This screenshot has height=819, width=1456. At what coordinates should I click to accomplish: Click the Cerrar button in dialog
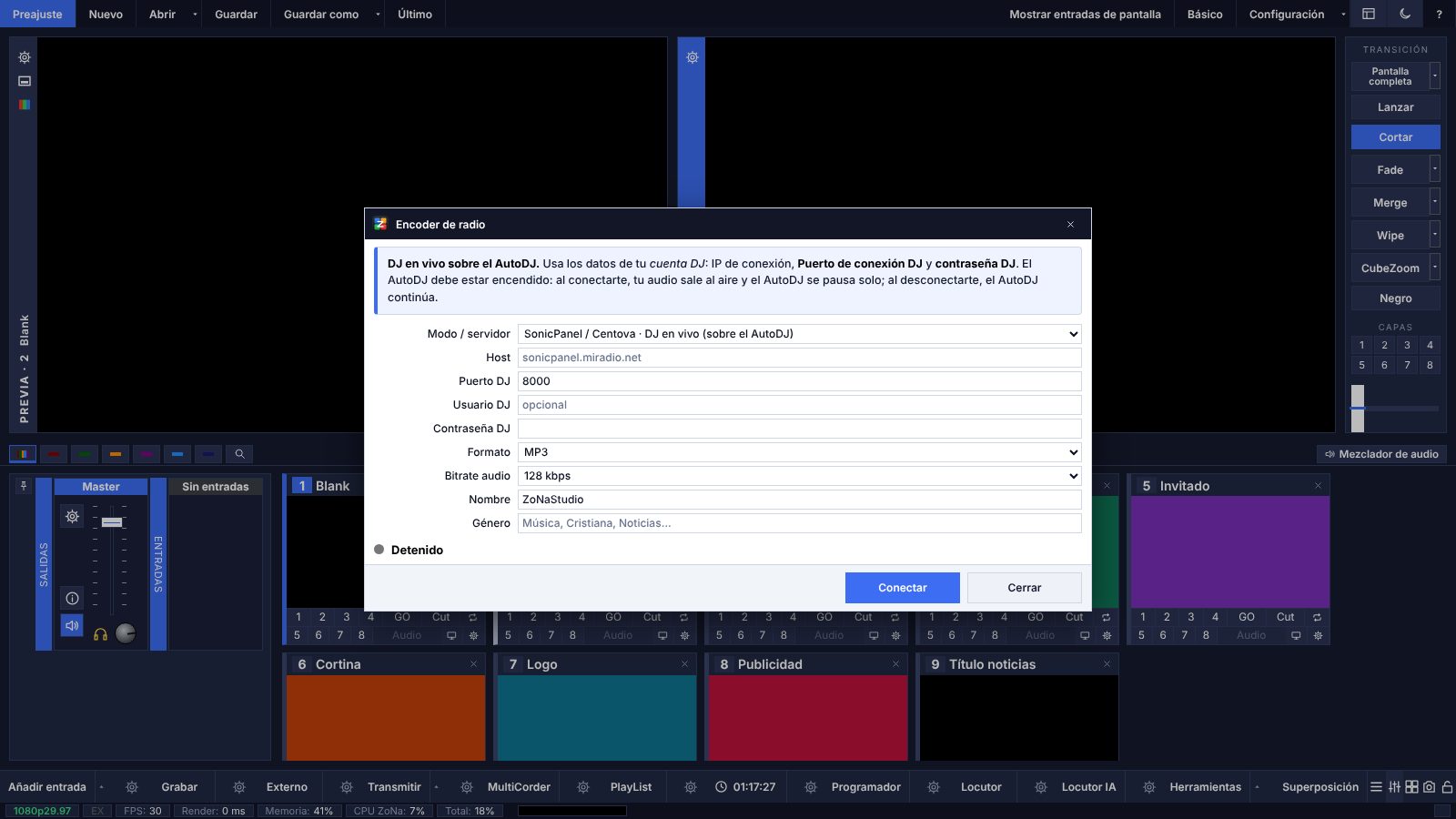[1025, 588]
